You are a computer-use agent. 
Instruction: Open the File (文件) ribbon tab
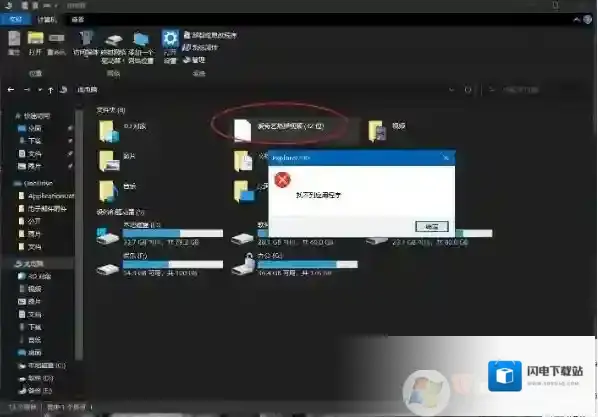coord(16,19)
